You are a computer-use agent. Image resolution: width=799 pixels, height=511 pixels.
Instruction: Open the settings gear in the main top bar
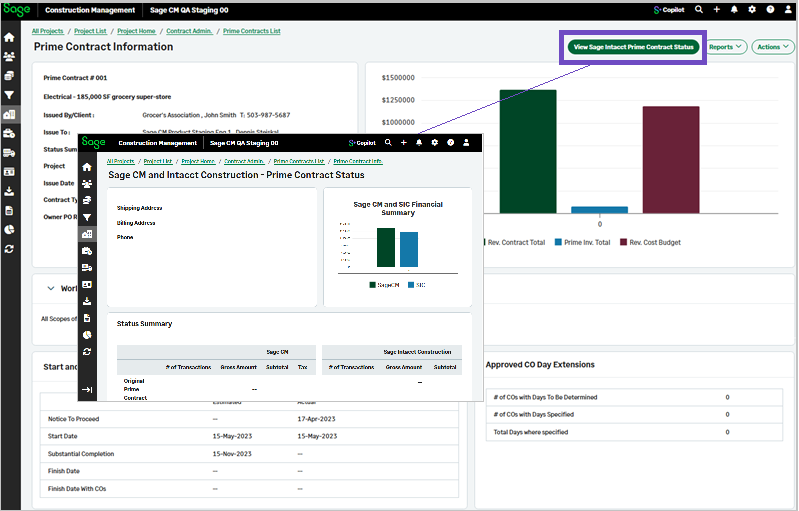pyautogui.click(x=752, y=9)
